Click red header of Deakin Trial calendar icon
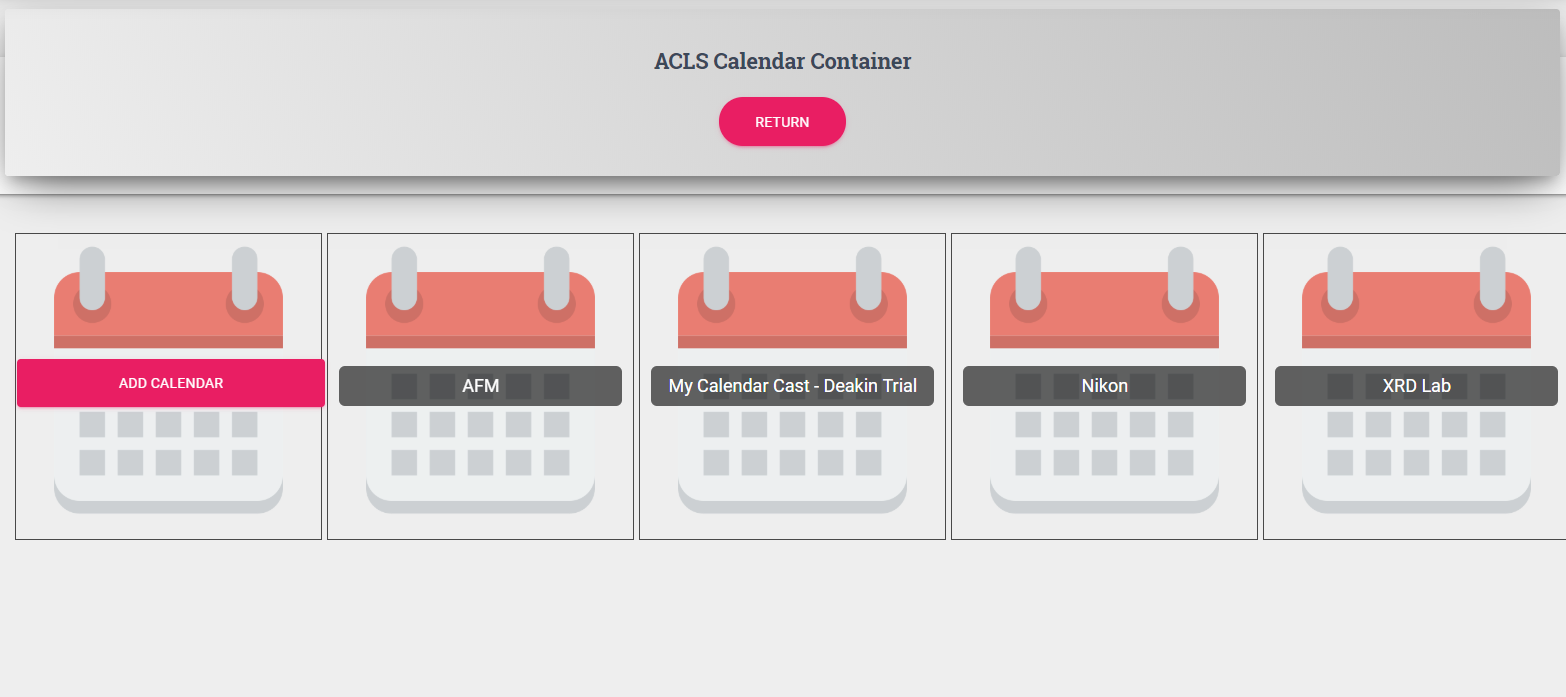The height and width of the screenshot is (697, 1566). click(792, 310)
